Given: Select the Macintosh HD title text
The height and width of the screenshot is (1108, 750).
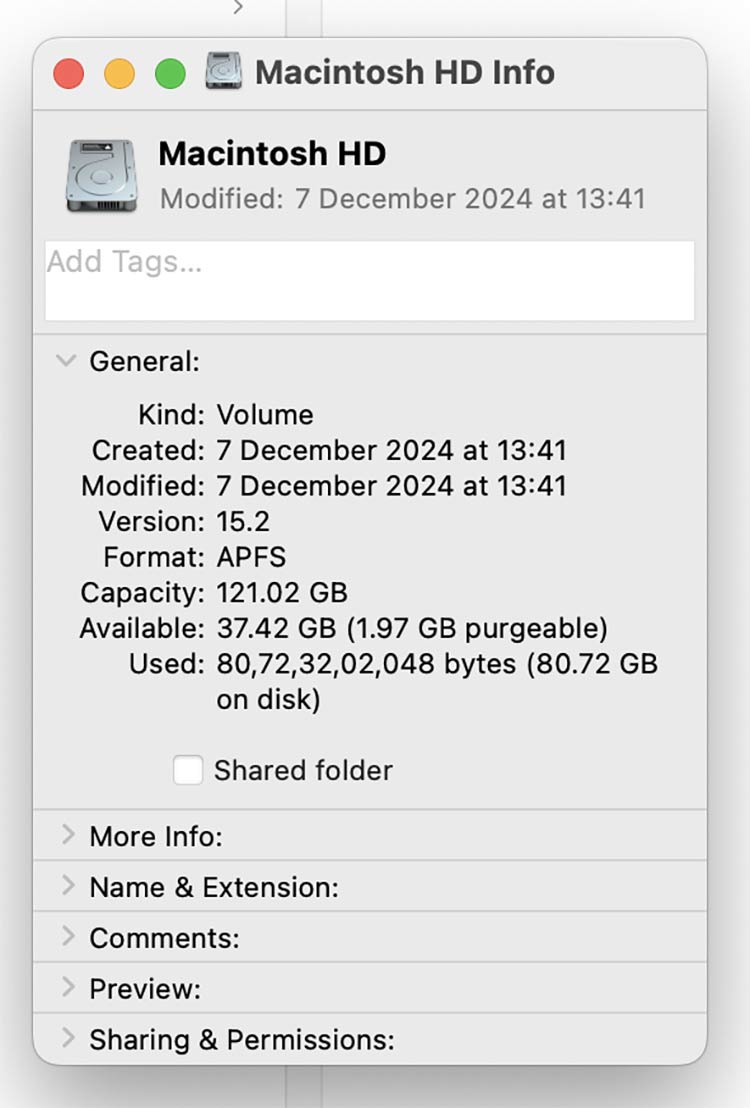Looking at the screenshot, I should (x=273, y=153).
